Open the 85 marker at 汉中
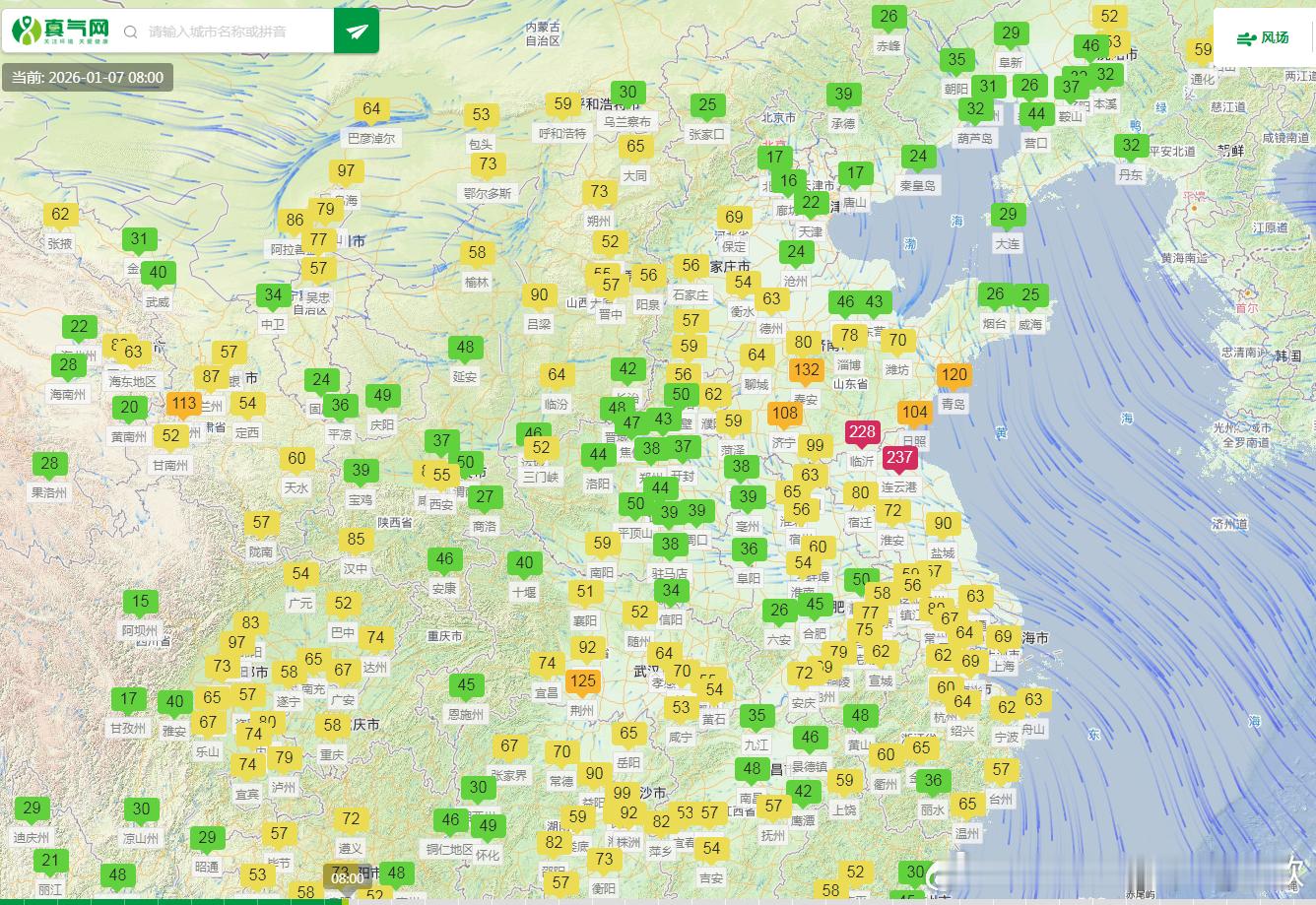Viewport: 1316px width, 905px height. tap(356, 540)
